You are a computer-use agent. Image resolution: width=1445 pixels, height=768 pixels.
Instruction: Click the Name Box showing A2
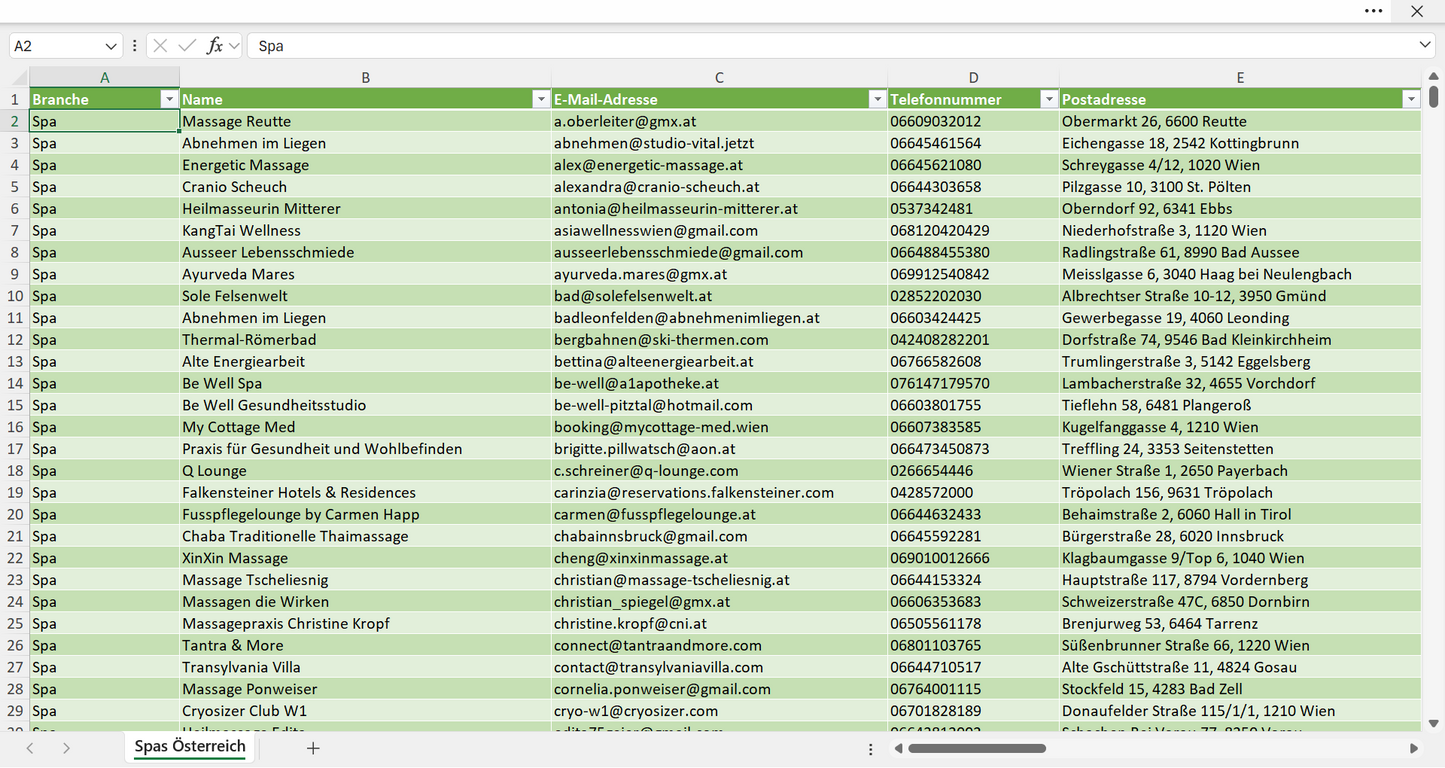tap(56, 46)
